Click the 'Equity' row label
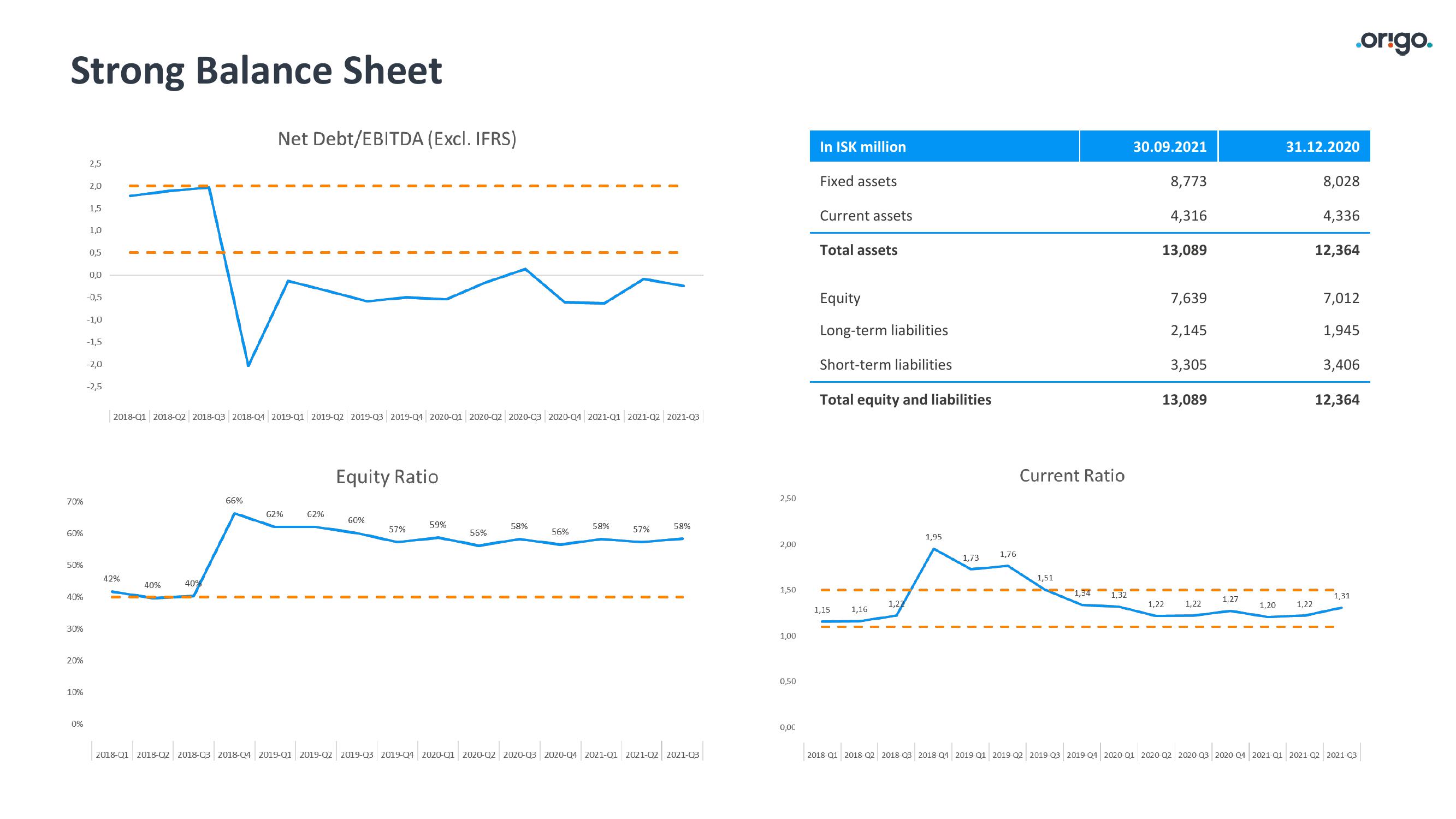Viewport: 1456px width, 819px height. pos(840,298)
